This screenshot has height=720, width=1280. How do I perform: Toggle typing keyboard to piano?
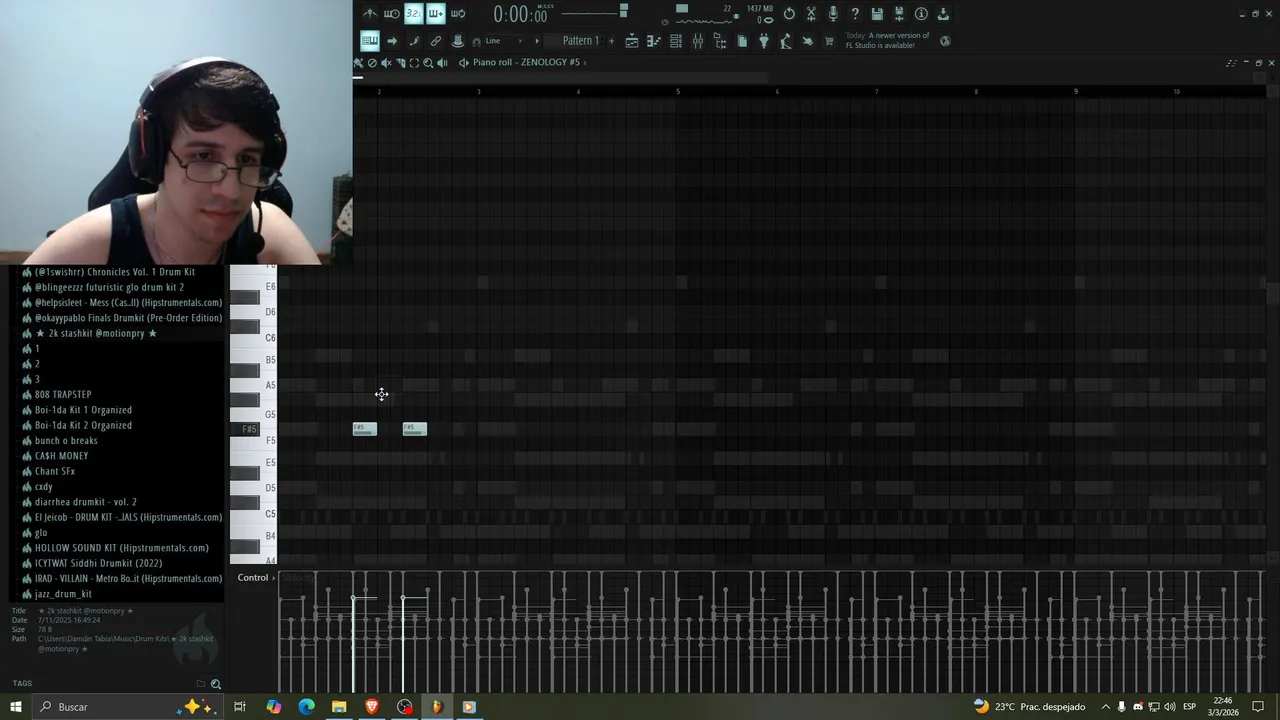(370, 41)
